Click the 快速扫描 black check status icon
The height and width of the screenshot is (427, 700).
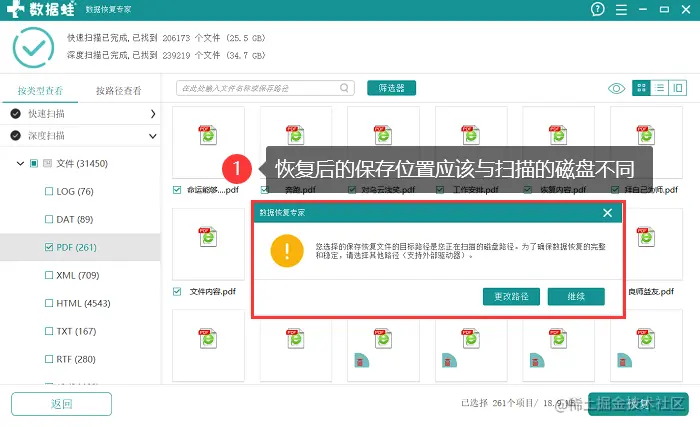[16, 114]
